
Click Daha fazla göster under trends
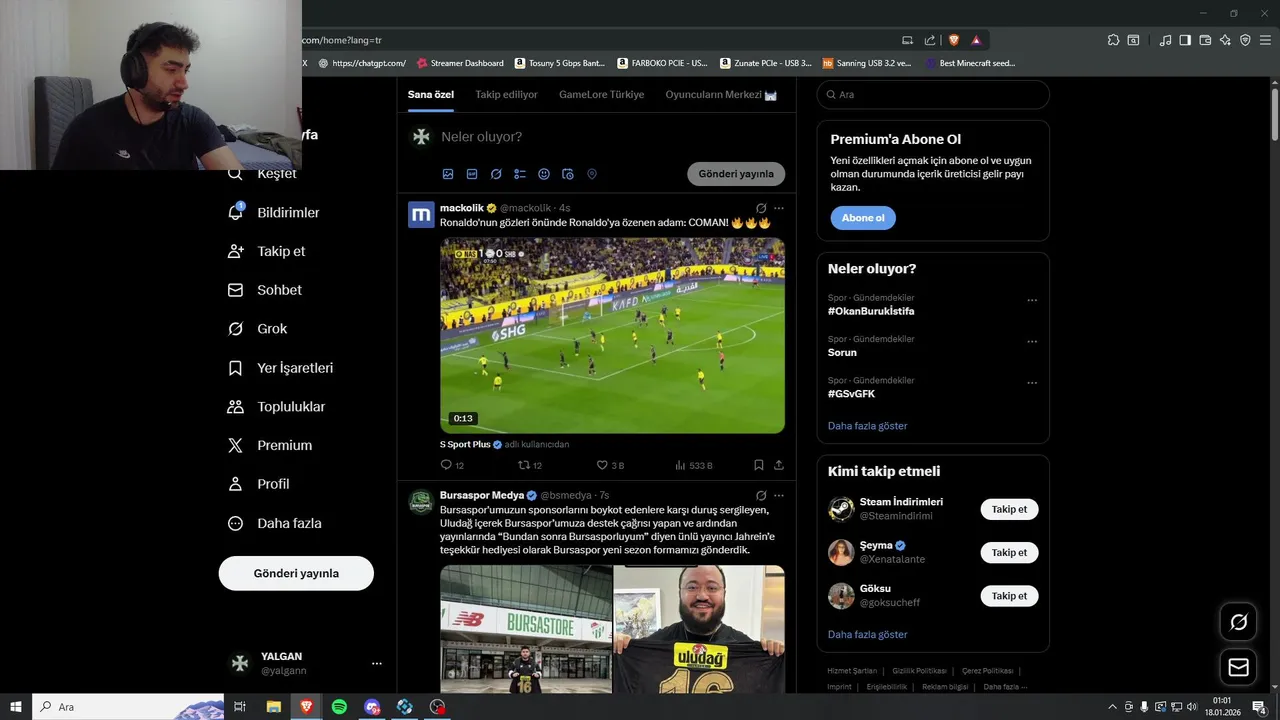[x=868, y=426]
